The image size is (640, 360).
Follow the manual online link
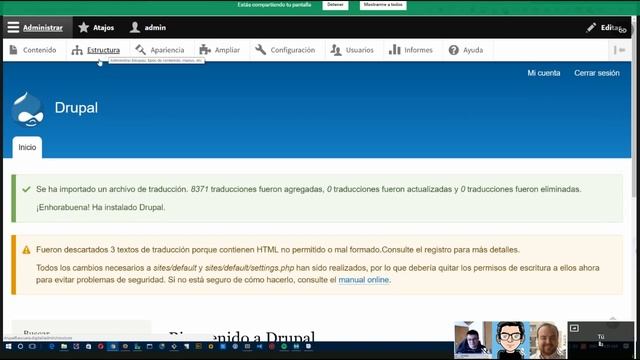tap(363, 280)
